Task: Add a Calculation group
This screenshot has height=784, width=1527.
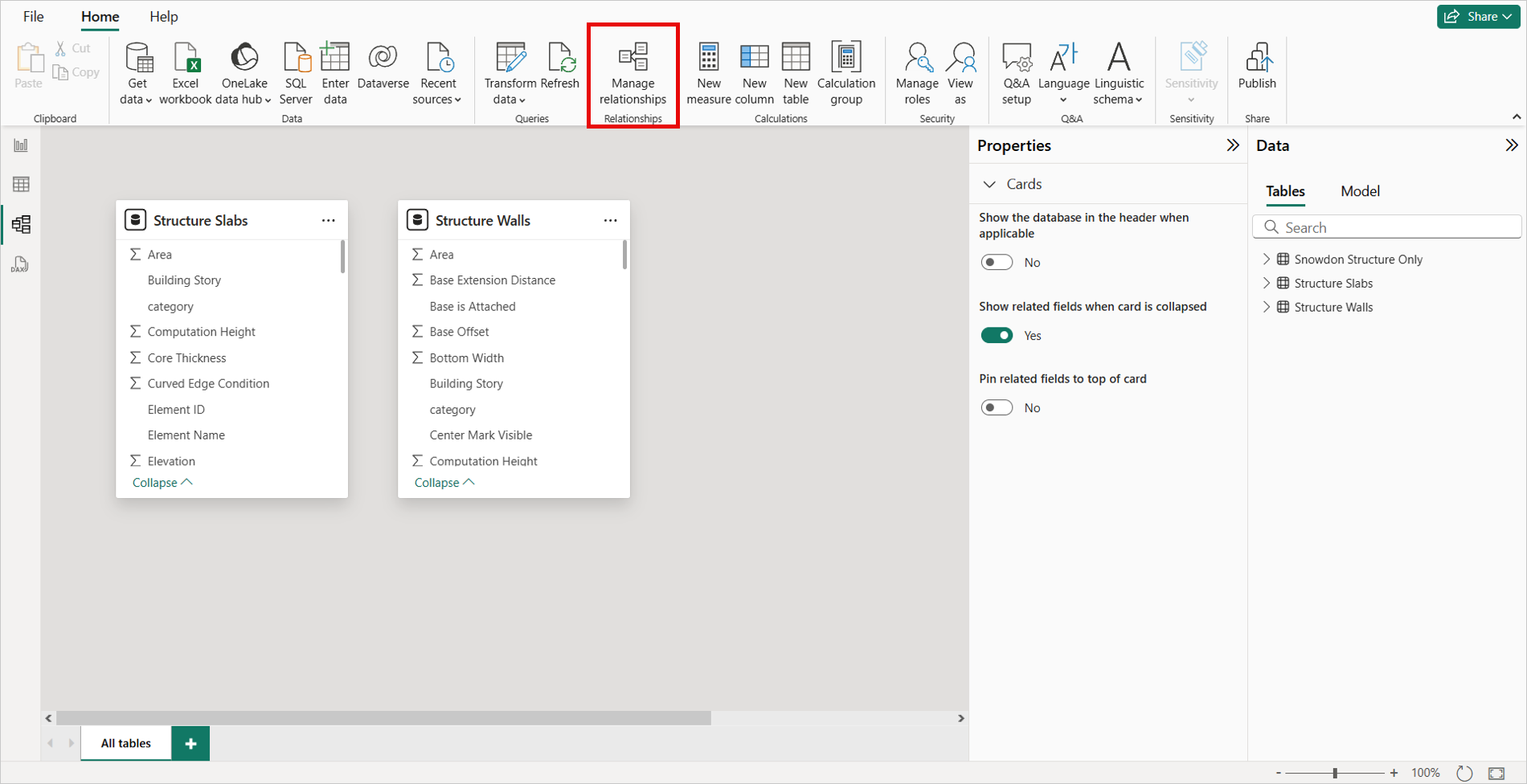Action: point(846,74)
